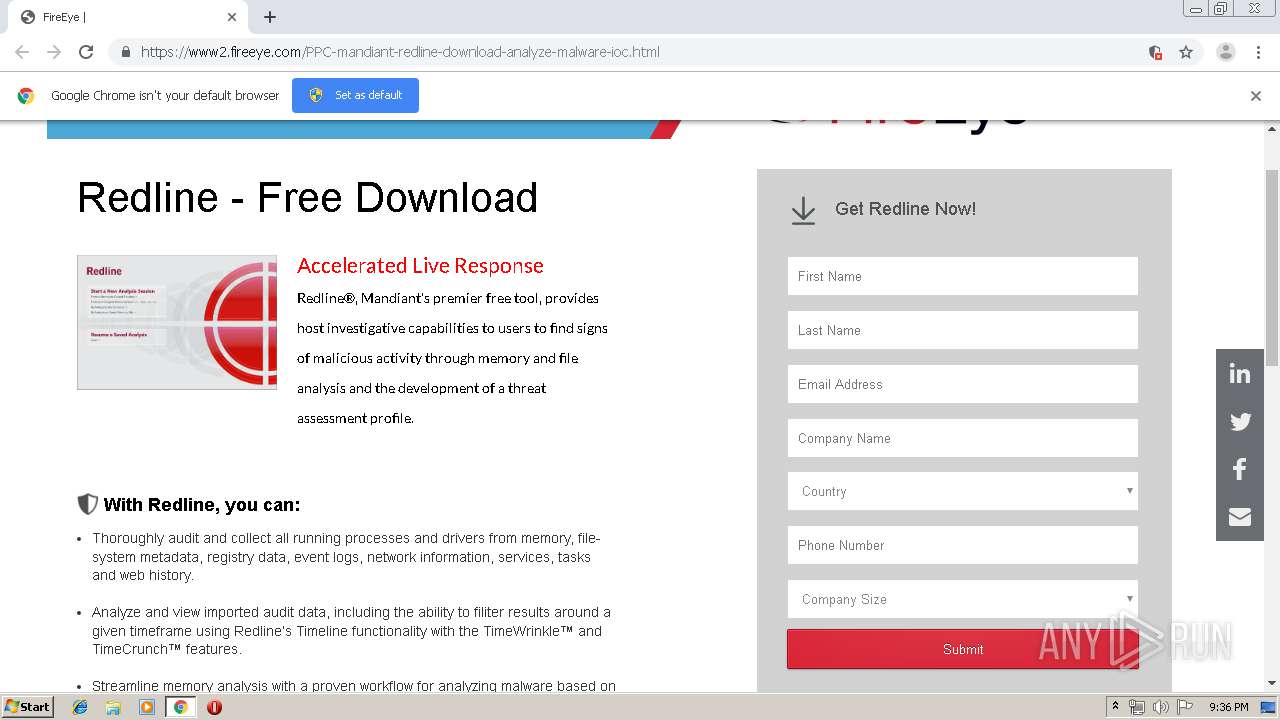The width and height of the screenshot is (1280, 720).
Task: Click the padlock site security icon
Action: [x=125, y=52]
